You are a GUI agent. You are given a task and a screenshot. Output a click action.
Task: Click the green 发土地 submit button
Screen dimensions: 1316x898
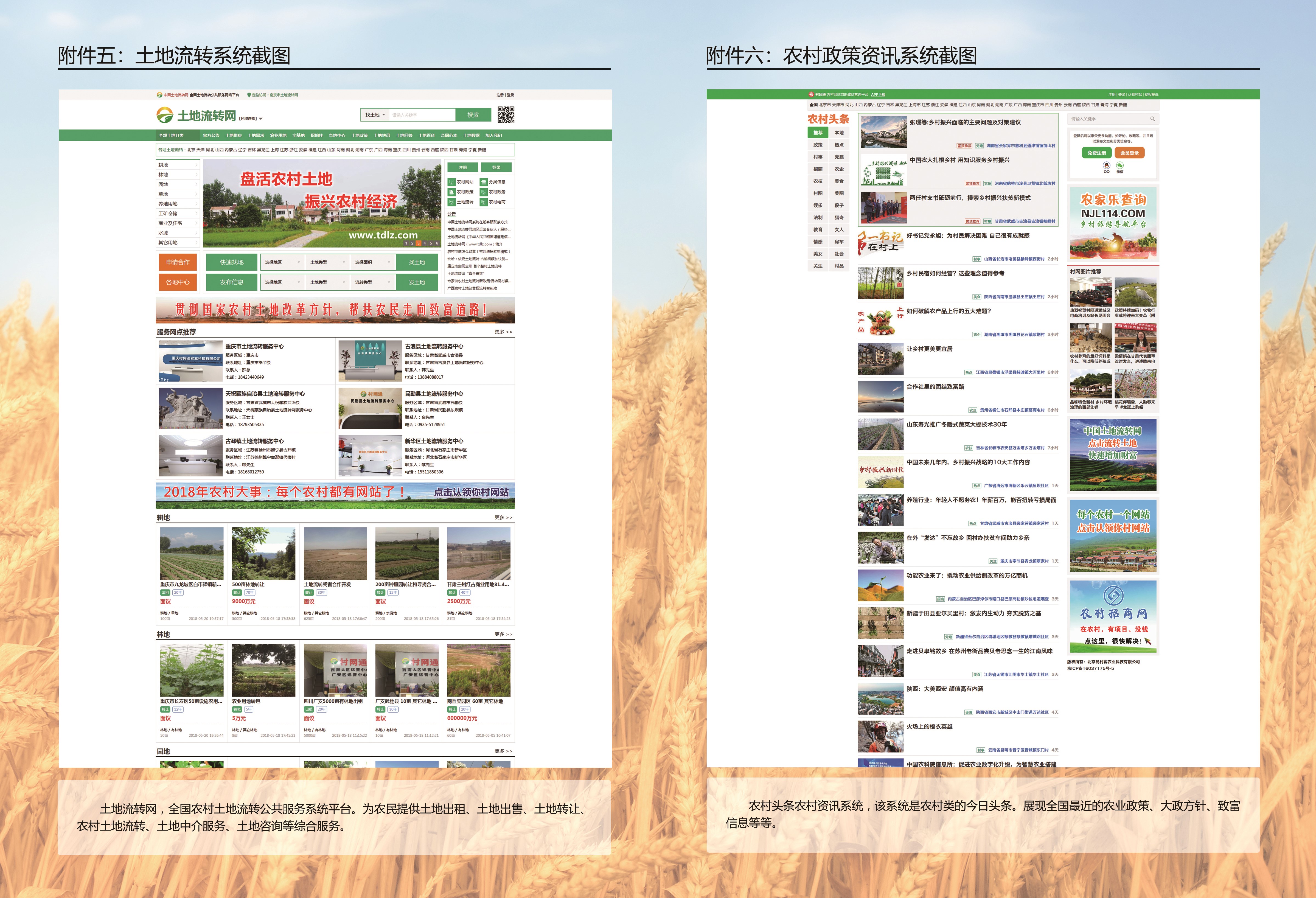coord(417,282)
